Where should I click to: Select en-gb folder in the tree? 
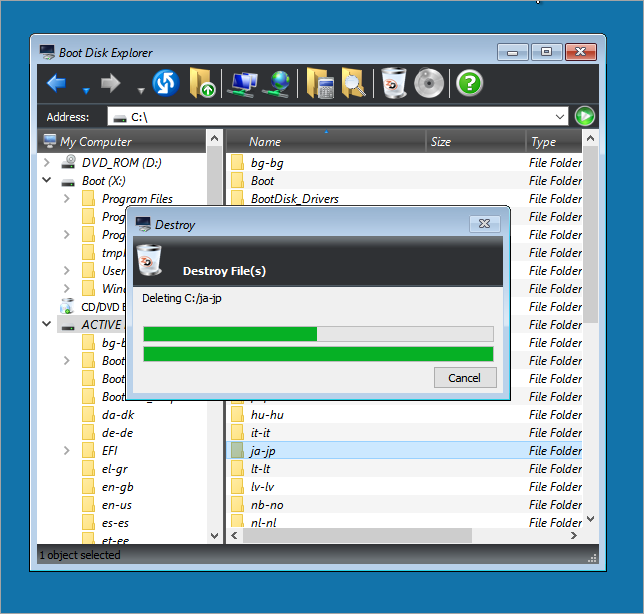coord(118,487)
